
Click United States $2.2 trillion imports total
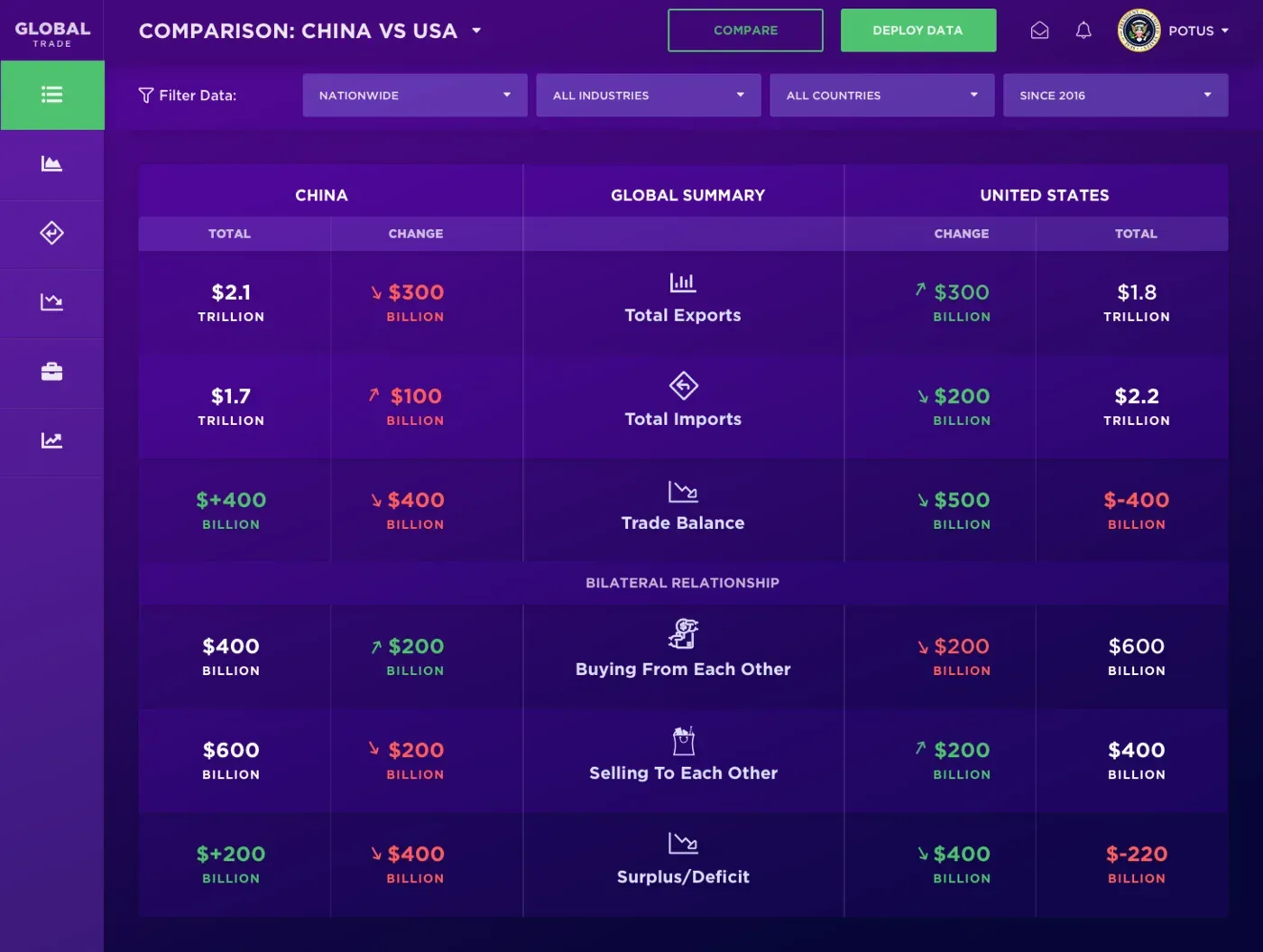click(1137, 406)
